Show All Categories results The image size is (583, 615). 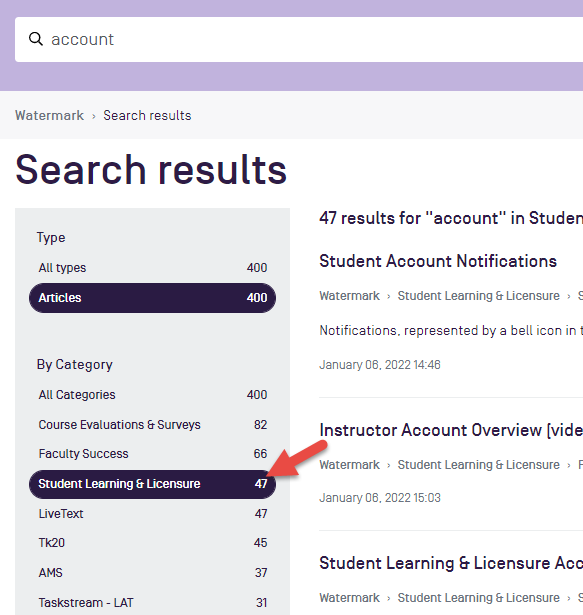pos(152,395)
